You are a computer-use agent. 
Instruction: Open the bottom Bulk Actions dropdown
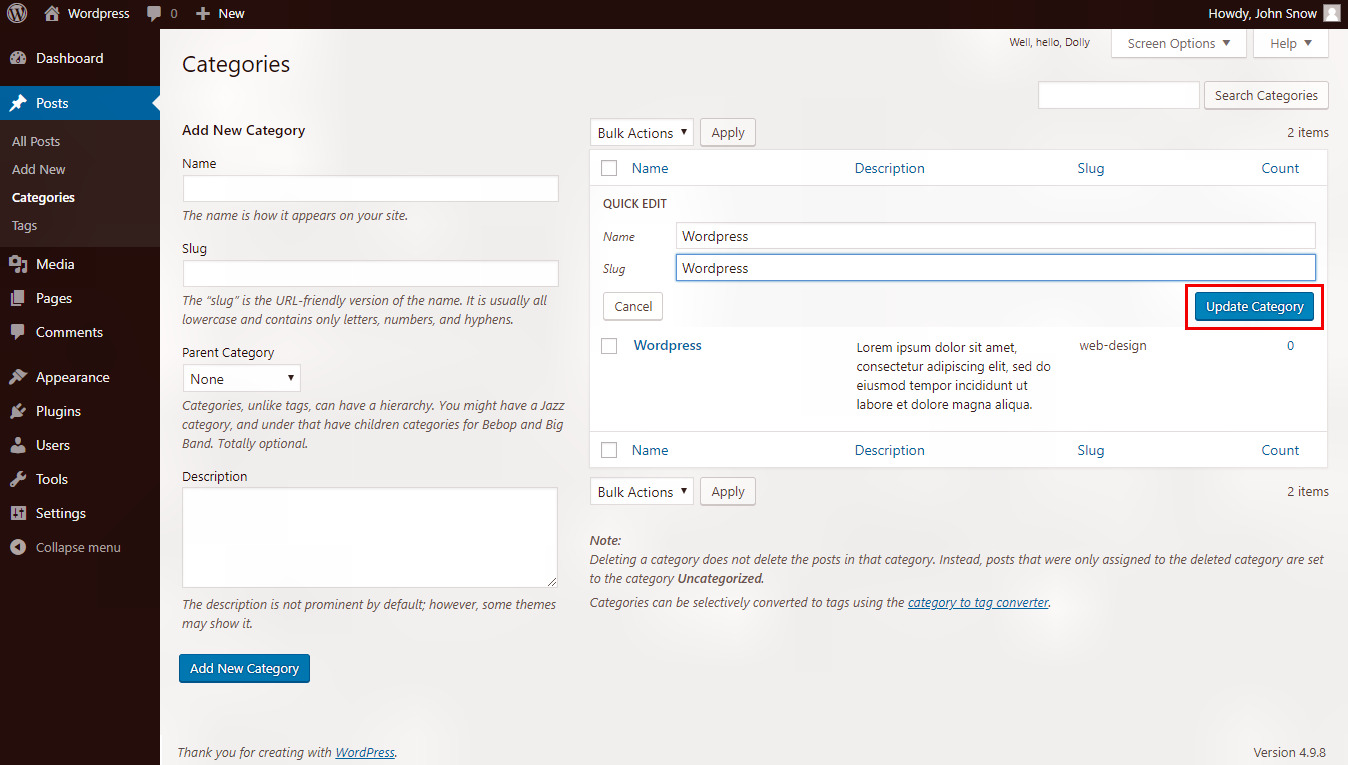tap(642, 491)
